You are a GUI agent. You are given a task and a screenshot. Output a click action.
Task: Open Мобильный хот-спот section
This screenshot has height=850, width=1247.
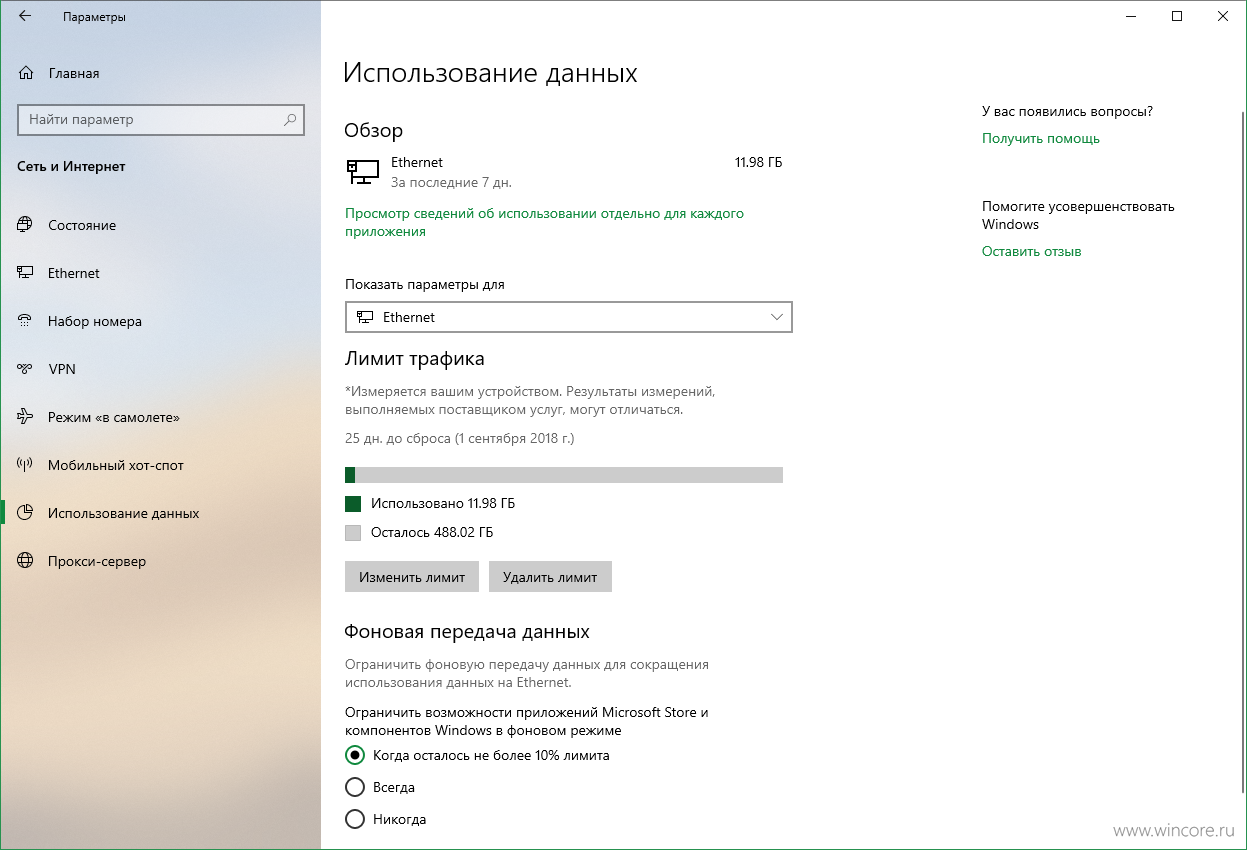pos(160,465)
